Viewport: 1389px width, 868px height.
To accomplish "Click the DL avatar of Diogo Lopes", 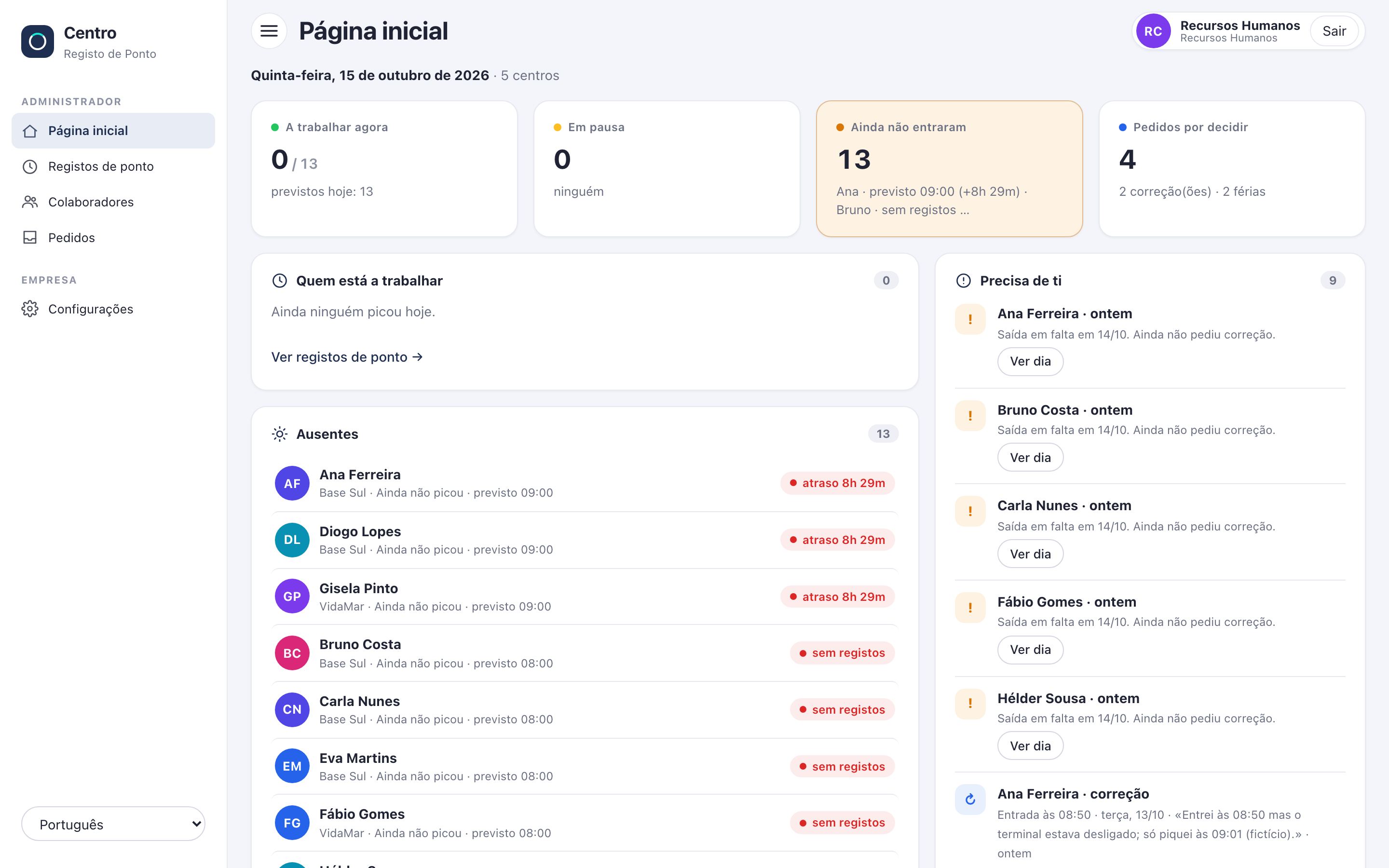I will [x=292, y=540].
